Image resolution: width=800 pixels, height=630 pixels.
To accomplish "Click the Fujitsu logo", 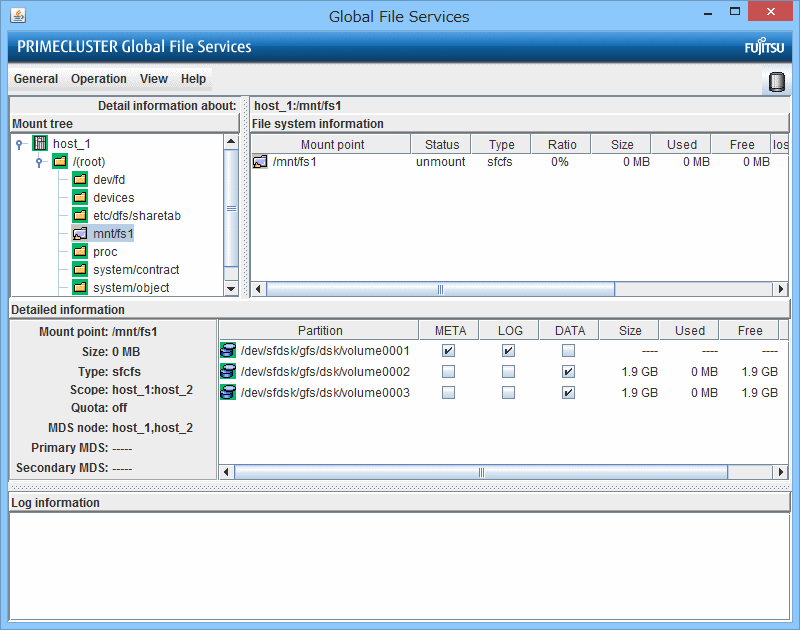I will point(764,46).
